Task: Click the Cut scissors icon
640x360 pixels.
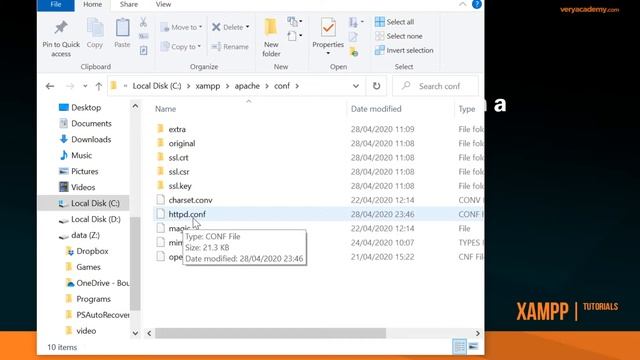Action: 143,22
